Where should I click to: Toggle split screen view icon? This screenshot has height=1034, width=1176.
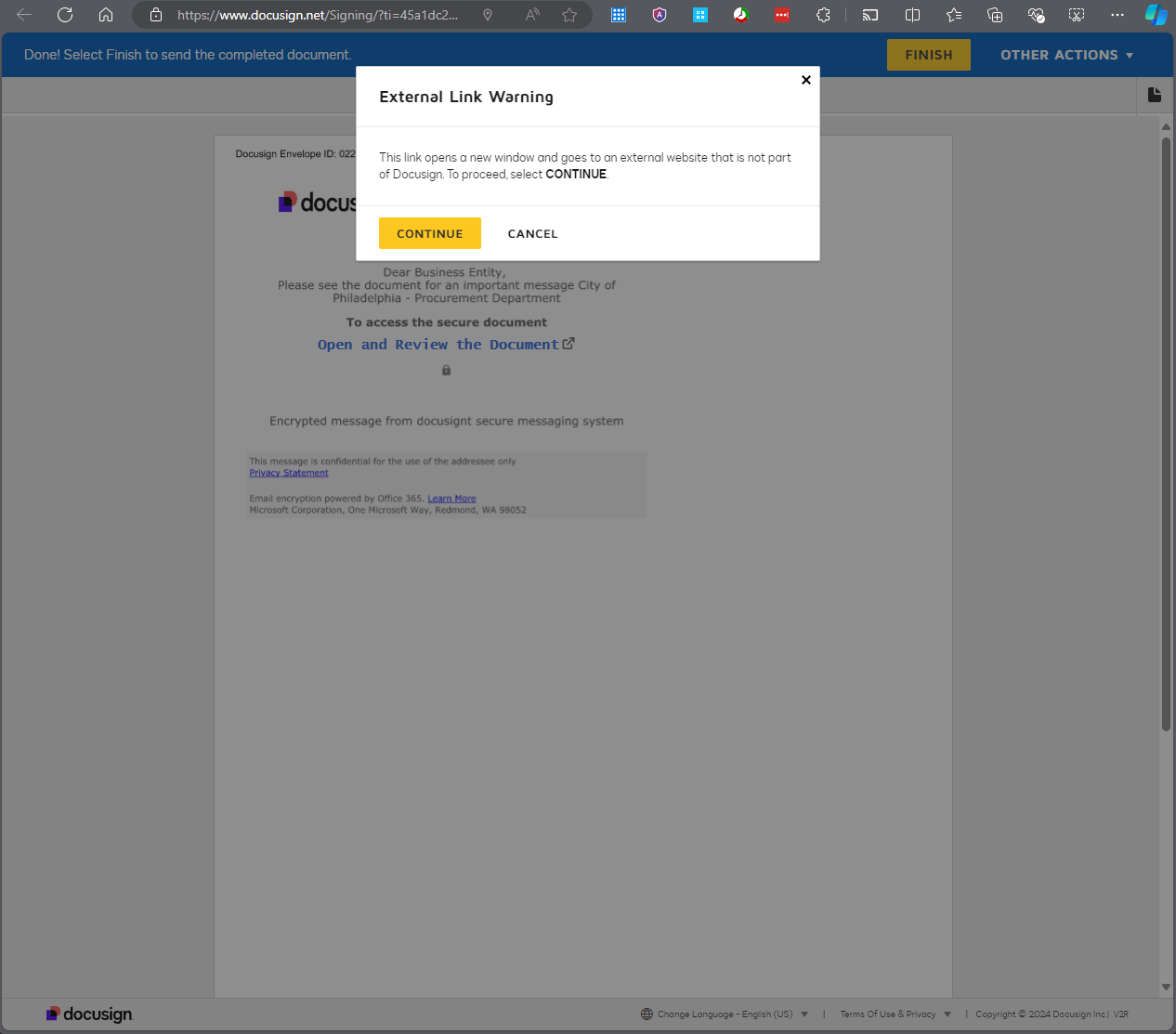pyautogui.click(x=912, y=15)
